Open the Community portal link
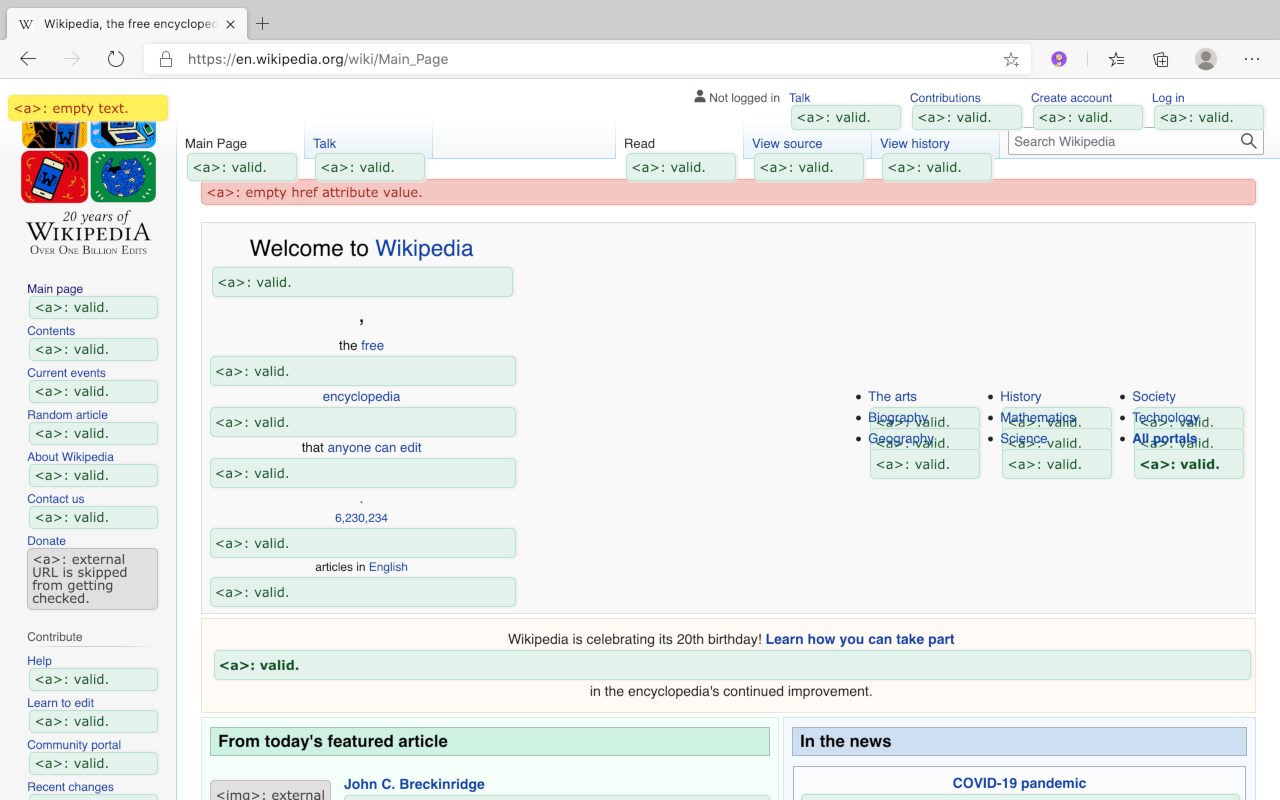 click(x=74, y=745)
